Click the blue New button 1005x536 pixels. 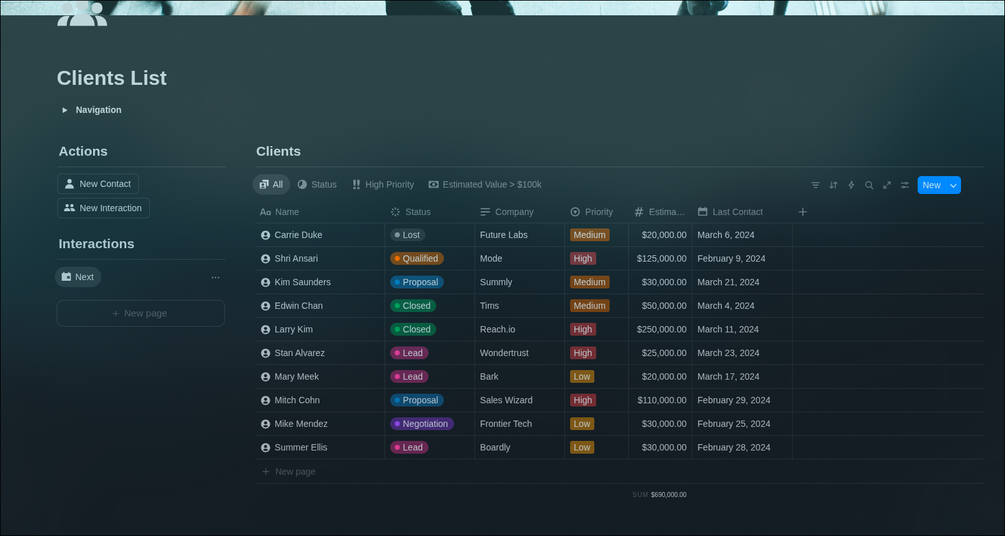(932, 185)
